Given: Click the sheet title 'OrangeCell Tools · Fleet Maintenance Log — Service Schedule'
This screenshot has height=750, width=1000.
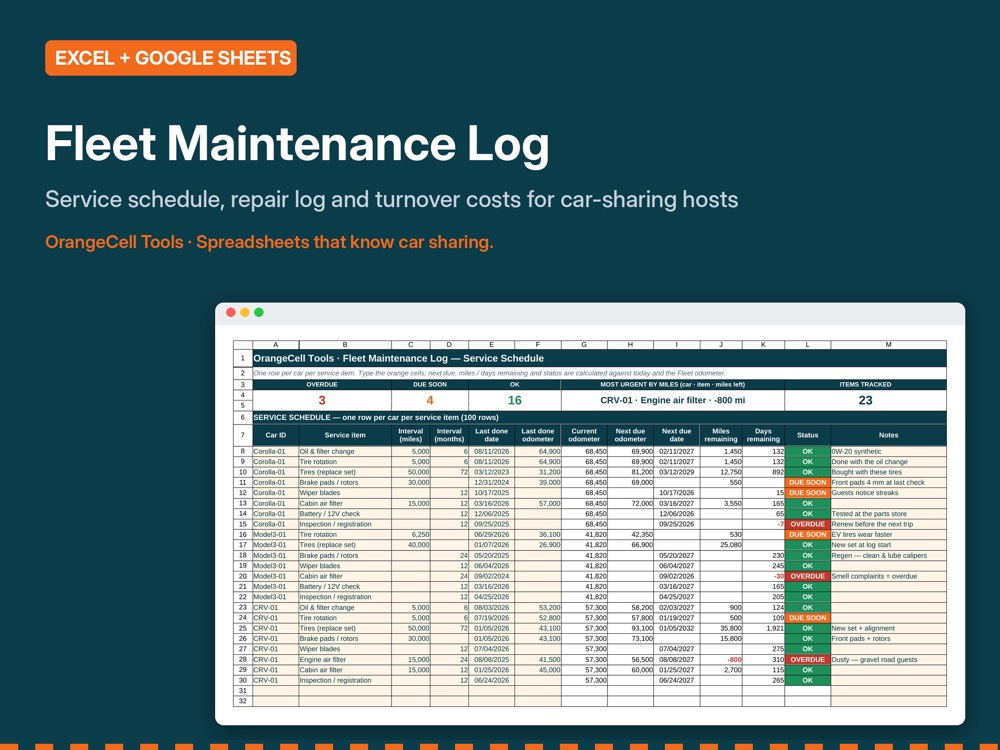Looking at the screenshot, I should 399,358.
